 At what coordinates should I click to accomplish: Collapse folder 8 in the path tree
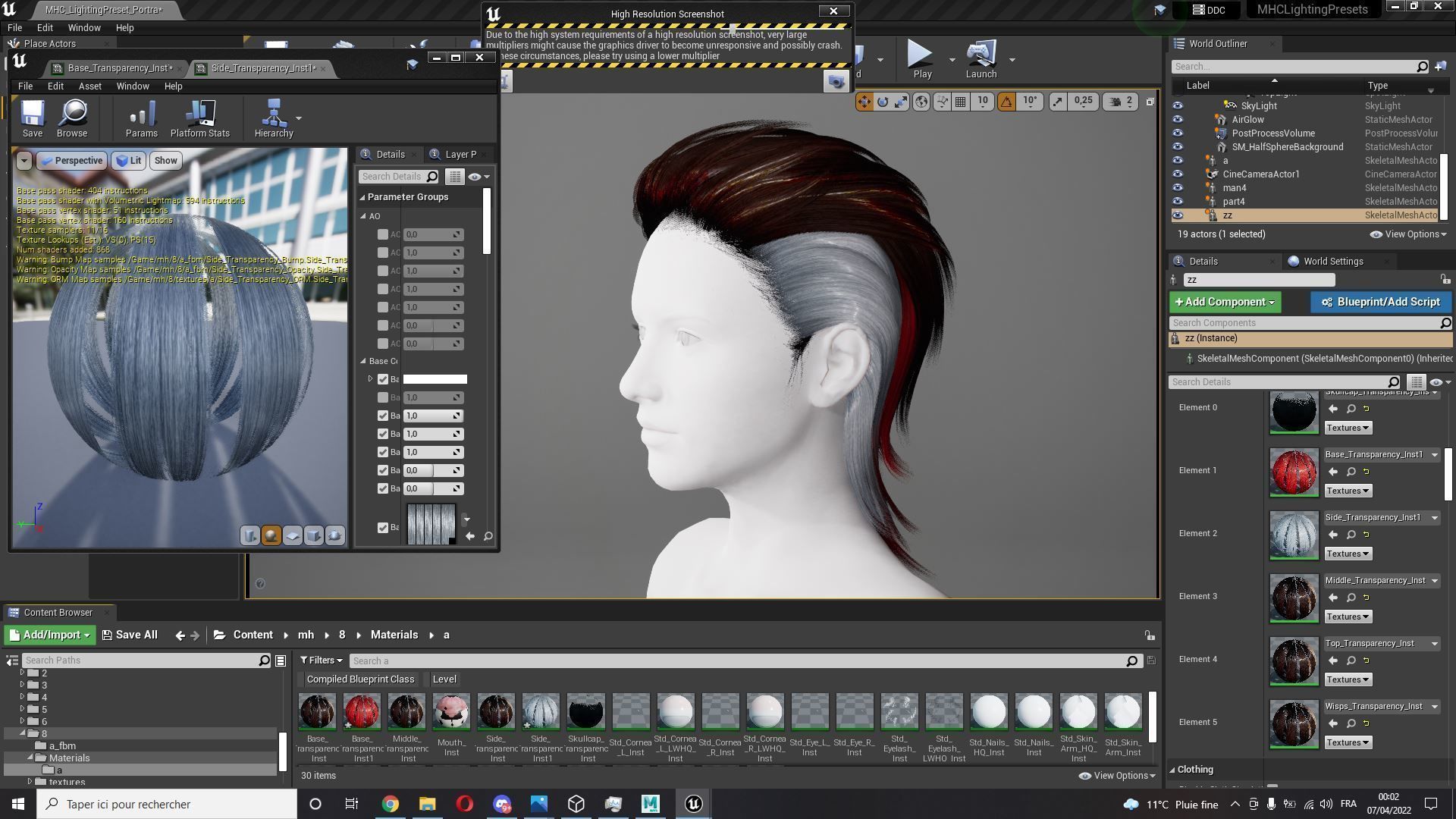pos(23,734)
